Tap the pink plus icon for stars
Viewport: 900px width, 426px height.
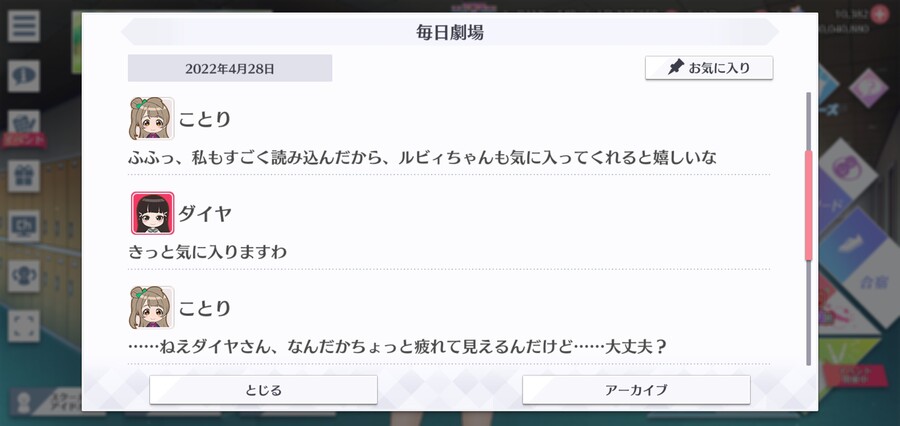point(879,14)
